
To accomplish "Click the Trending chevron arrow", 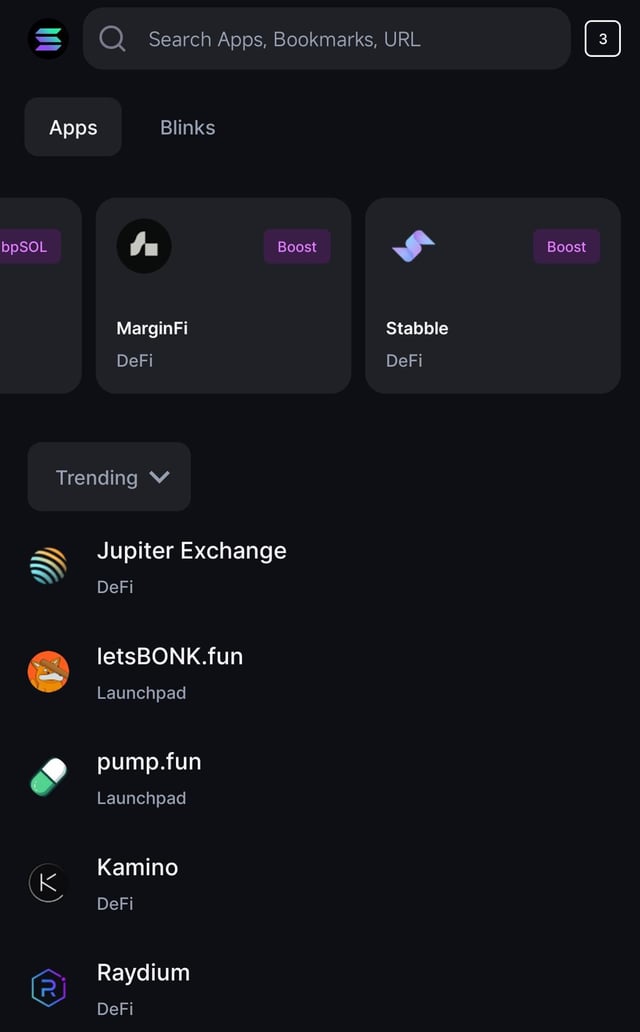I will pyautogui.click(x=159, y=477).
